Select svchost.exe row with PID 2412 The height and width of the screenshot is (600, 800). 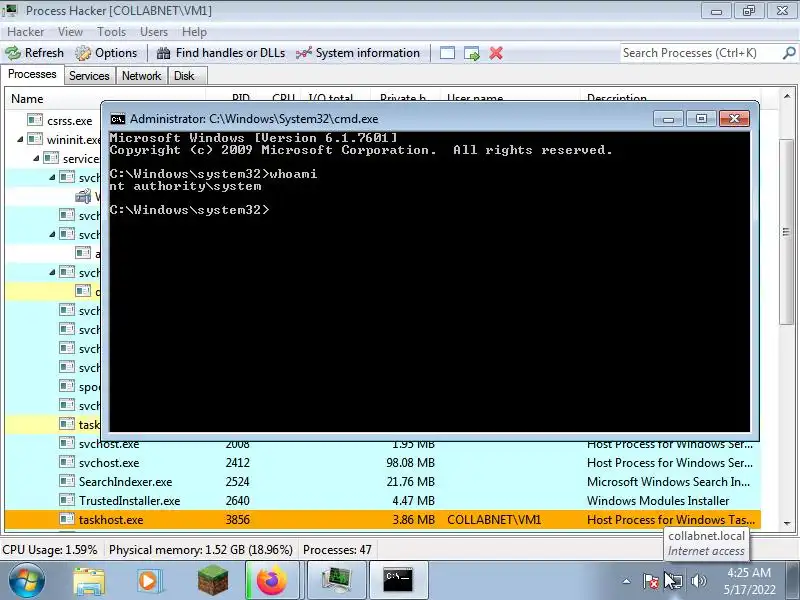coord(383,463)
